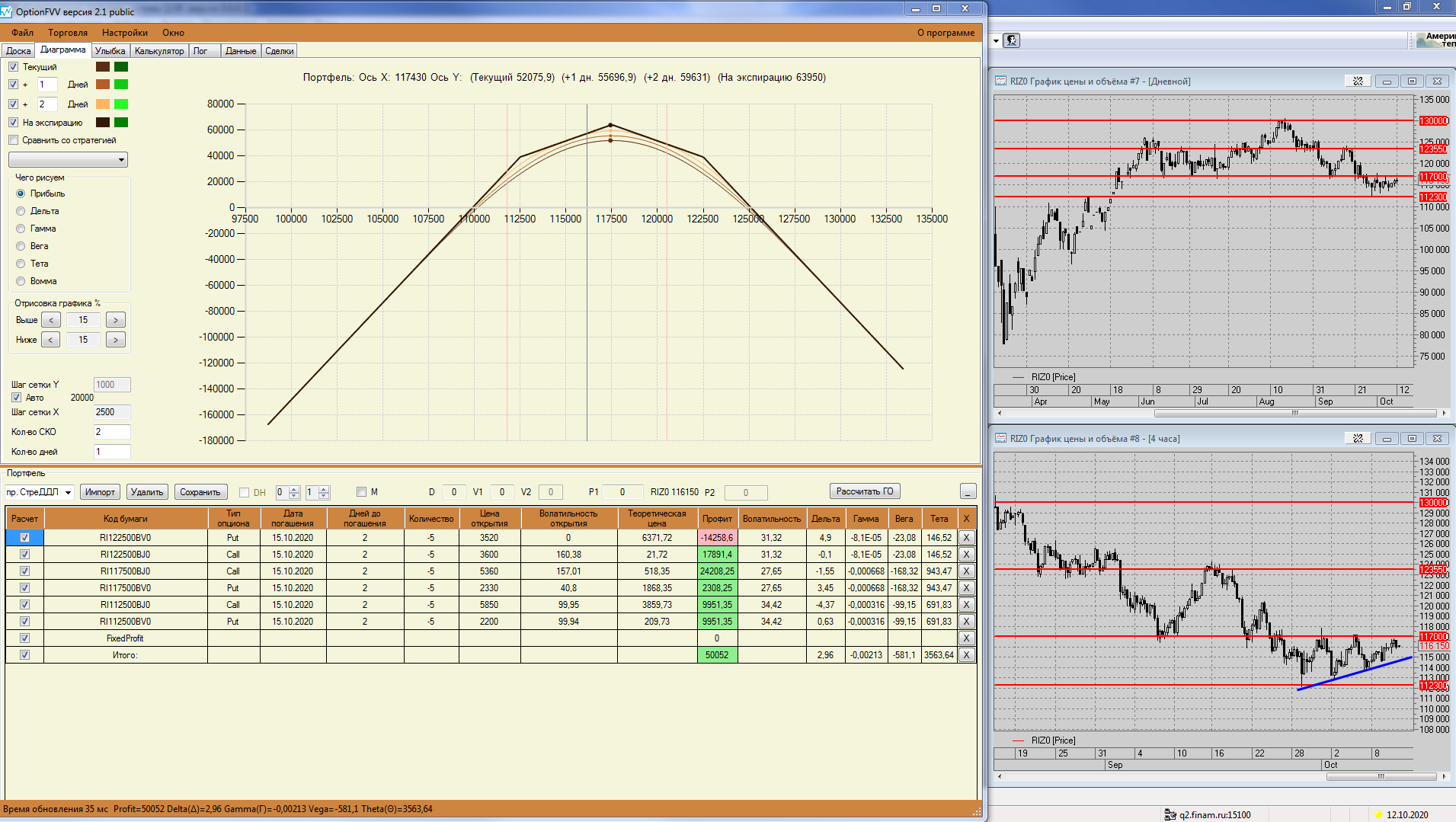Click the Сохранить button

(200, 491)
